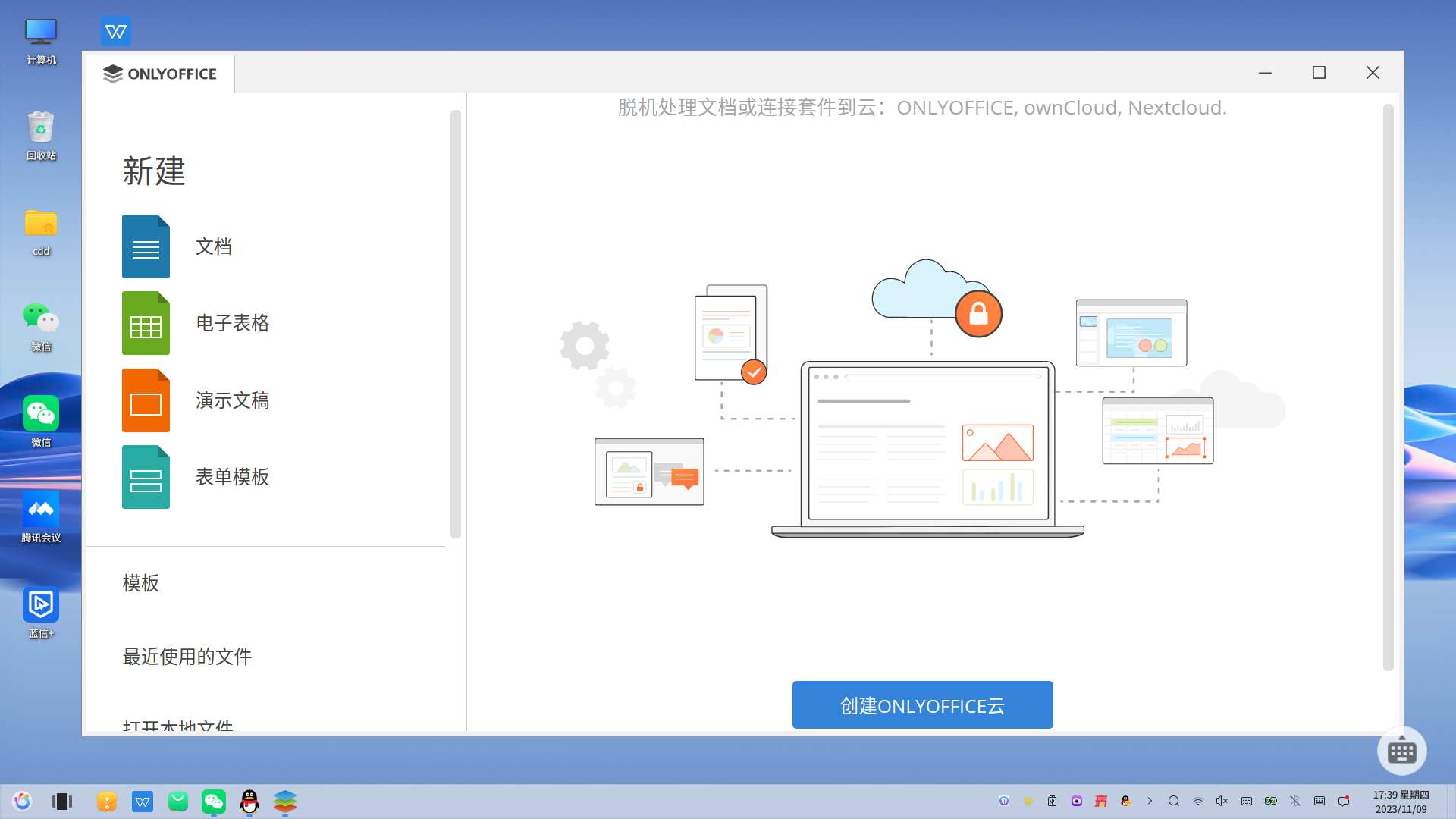Open 最近使用的文件 list
The height and width of the screenshot is (819, 1456).
[187, 657]
